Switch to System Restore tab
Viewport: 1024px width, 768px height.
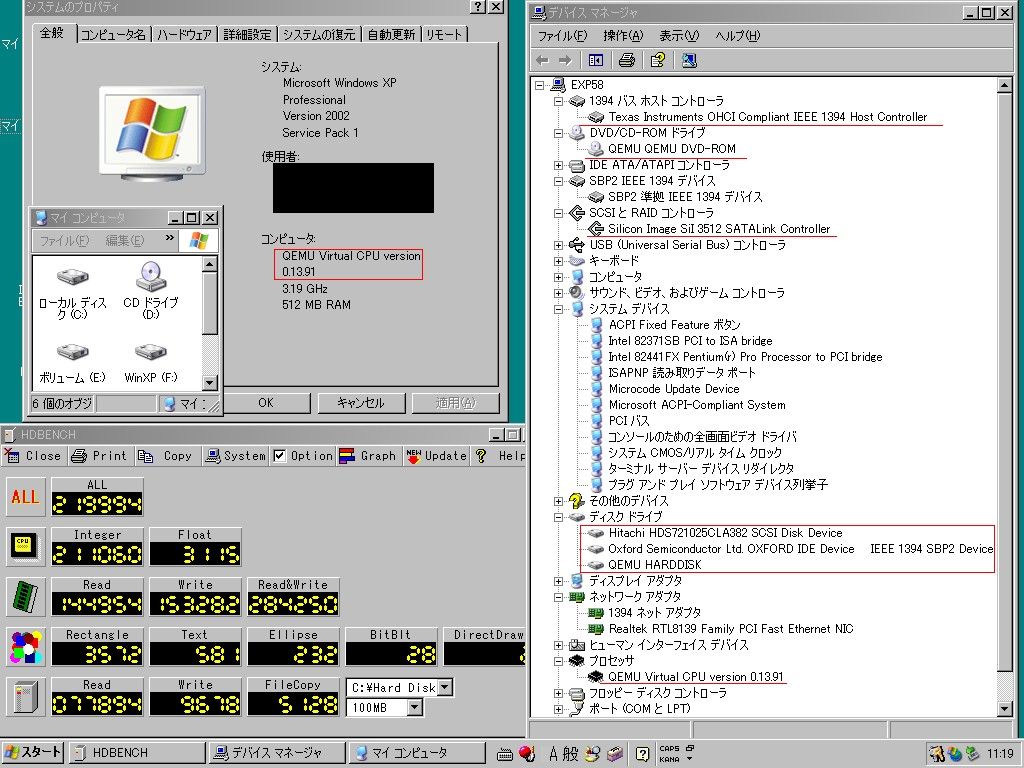pos(319,35)
